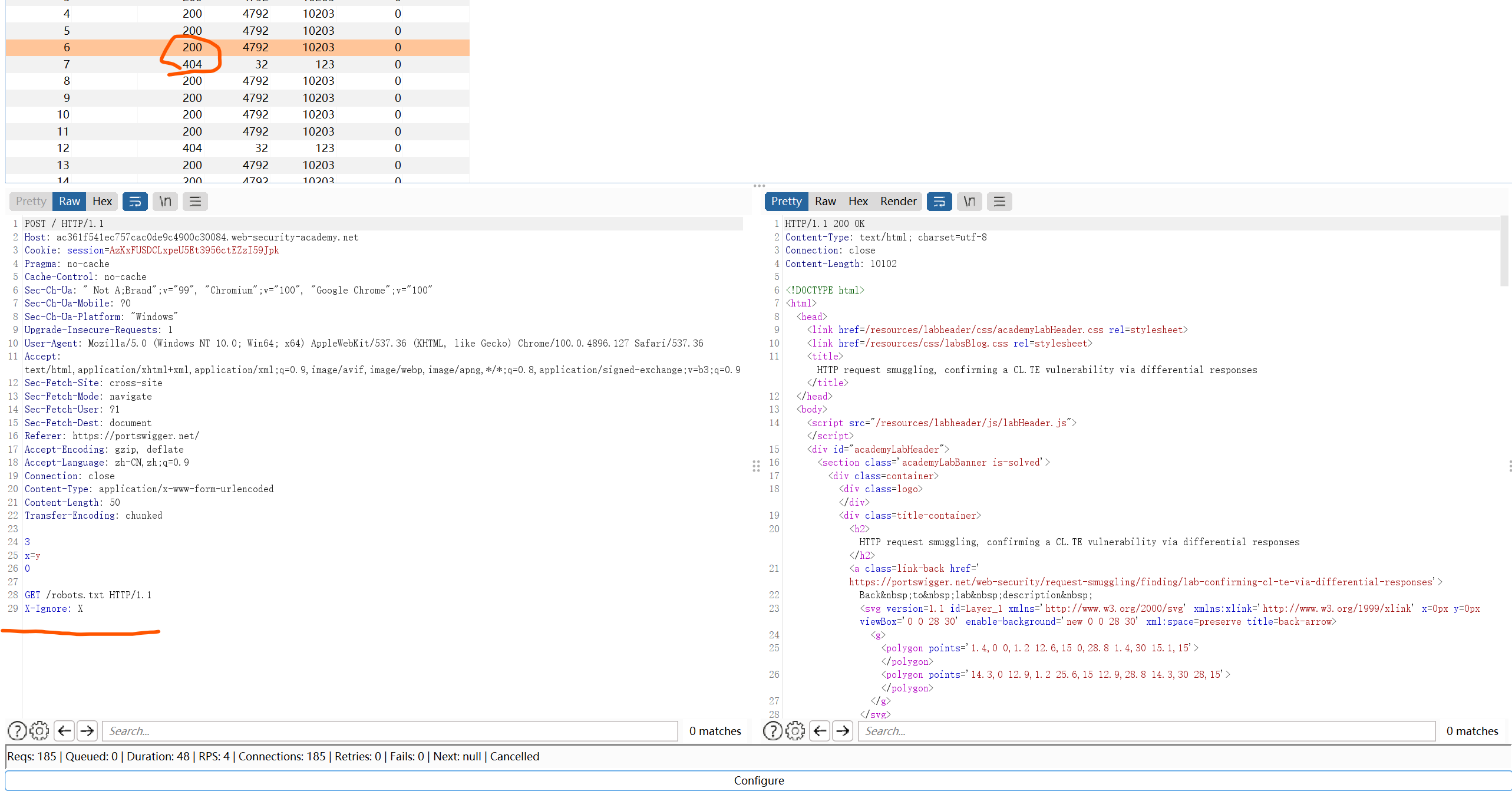Select result row 13 in the table
The image size is (1512, 791).
pyautogui.click(x=237, y=165)
